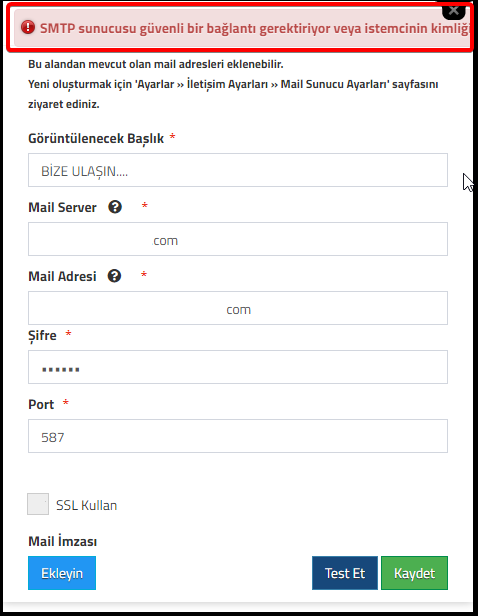The height and width of the screenshot is (616, 478).
Task: Click the SSL Kullan label text
Action: click(x=86, y=505)
